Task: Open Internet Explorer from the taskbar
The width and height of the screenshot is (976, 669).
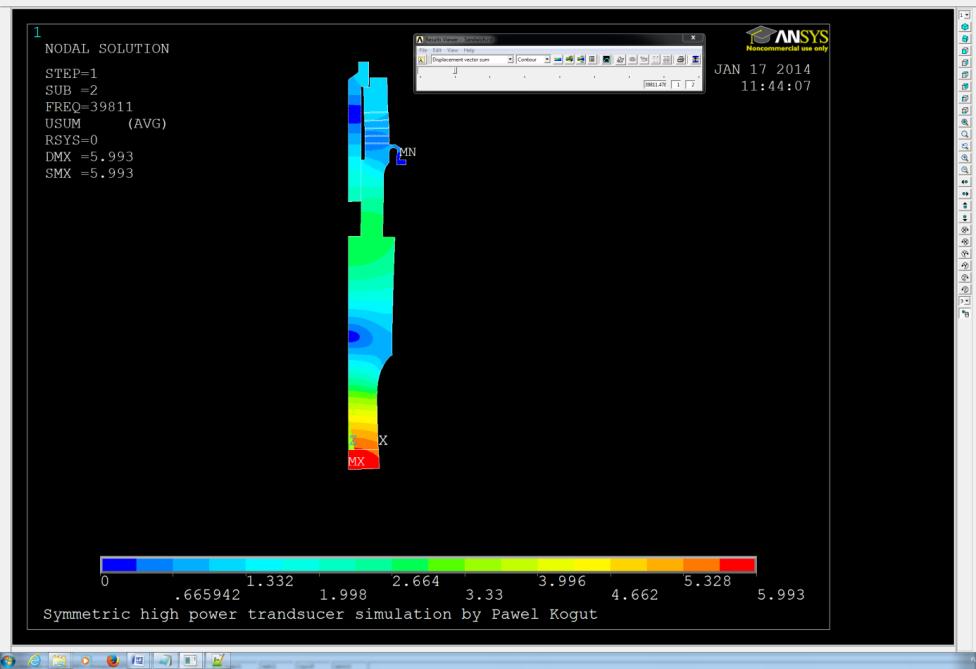Action: (34, 661)
